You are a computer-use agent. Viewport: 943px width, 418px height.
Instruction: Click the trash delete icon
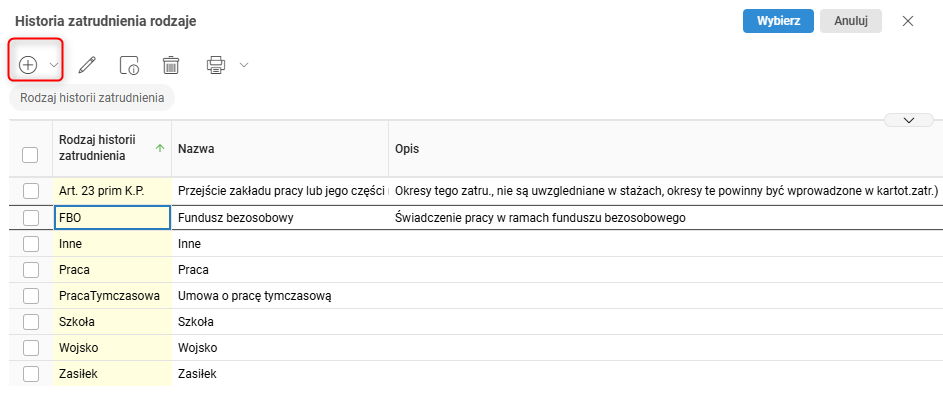pyautogui.click(x=171, y=65)
